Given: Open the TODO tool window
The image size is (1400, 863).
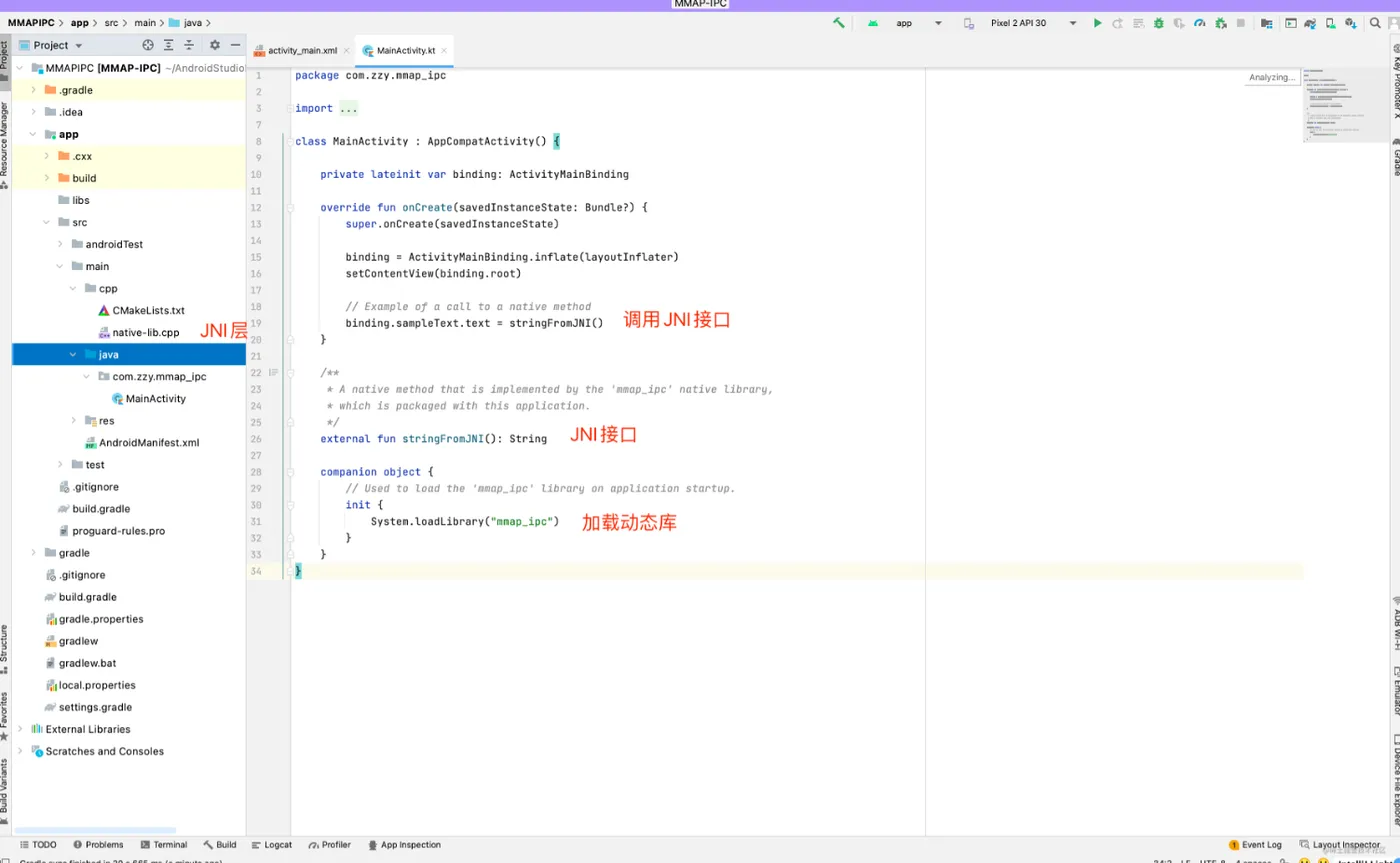Looking at the screenshot, I should (x=38, y=845).
